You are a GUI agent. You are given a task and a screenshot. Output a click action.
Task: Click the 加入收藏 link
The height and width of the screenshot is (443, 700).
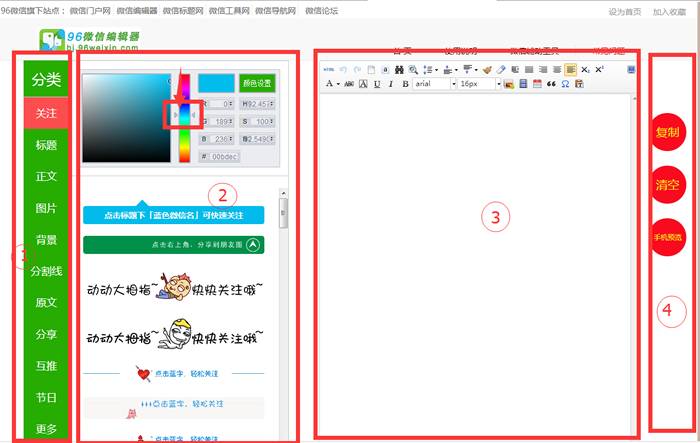click(x=669, y=12)
